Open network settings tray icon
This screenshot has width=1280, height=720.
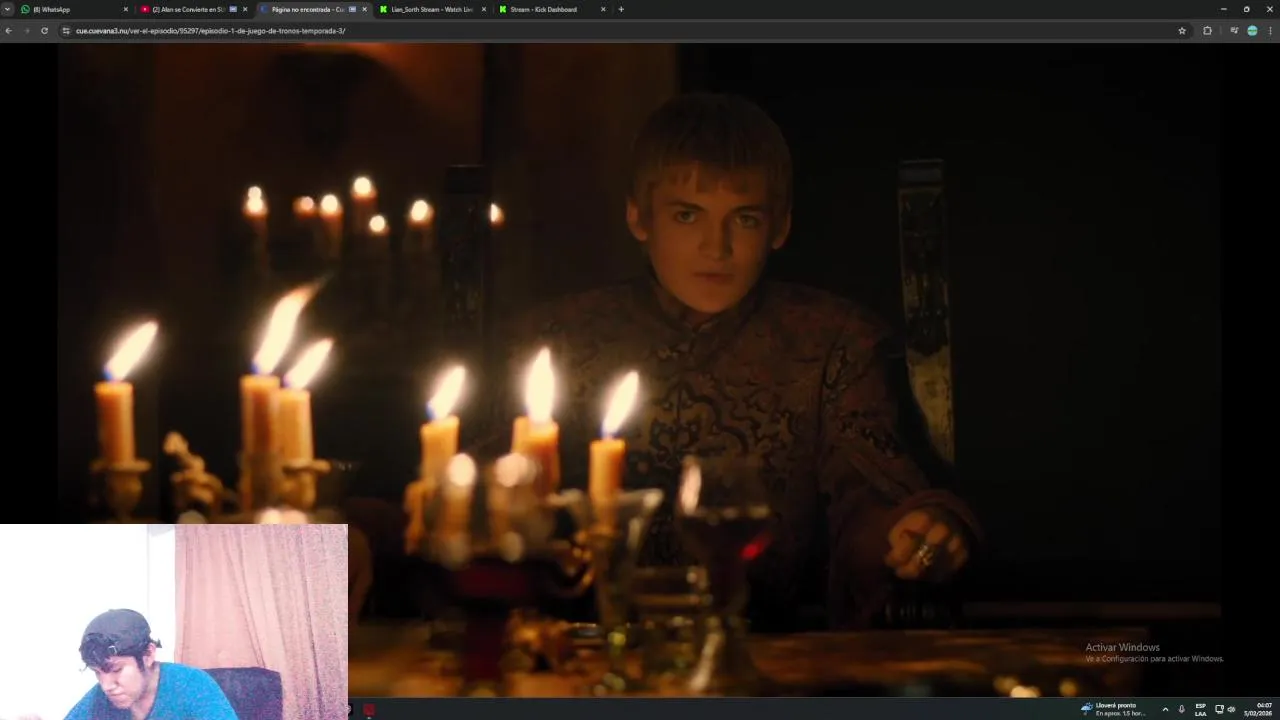tap(1219, 710)
